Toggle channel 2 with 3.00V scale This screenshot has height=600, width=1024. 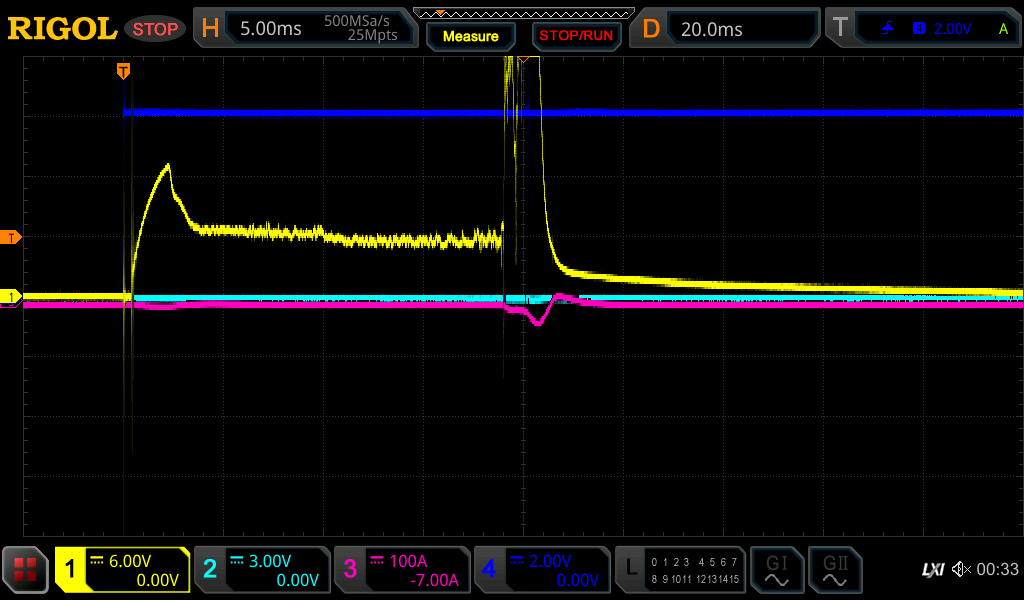pyautogui.click(x=261, y=570)
